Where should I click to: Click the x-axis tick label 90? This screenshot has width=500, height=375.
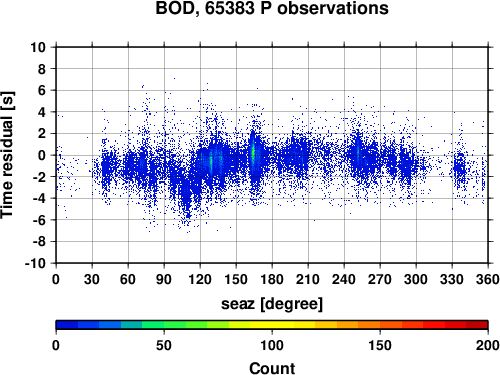click(164, 279)
